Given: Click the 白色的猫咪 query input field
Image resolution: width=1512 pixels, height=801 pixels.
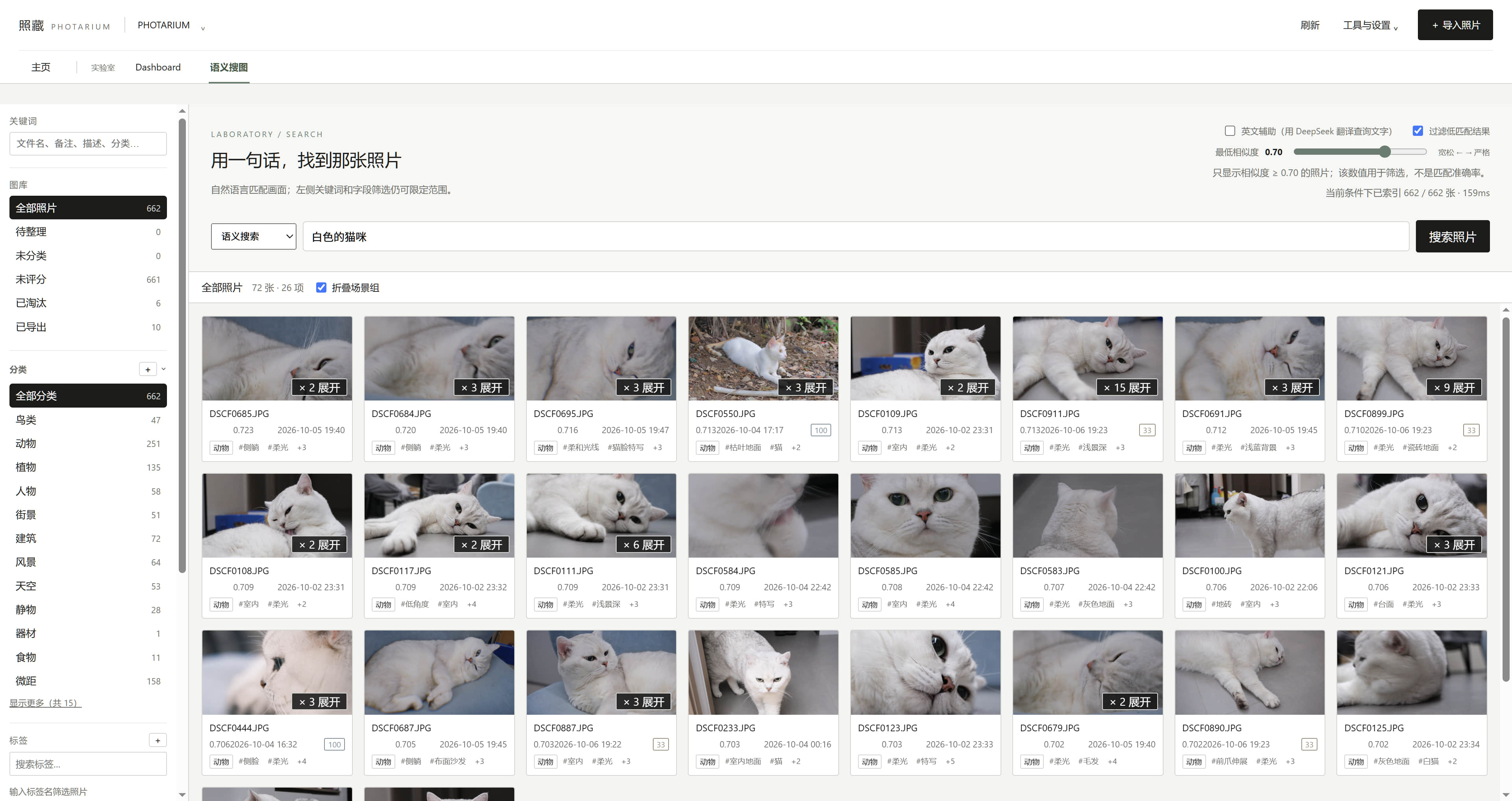Looking at the screenshot, I should click(856, 237).
